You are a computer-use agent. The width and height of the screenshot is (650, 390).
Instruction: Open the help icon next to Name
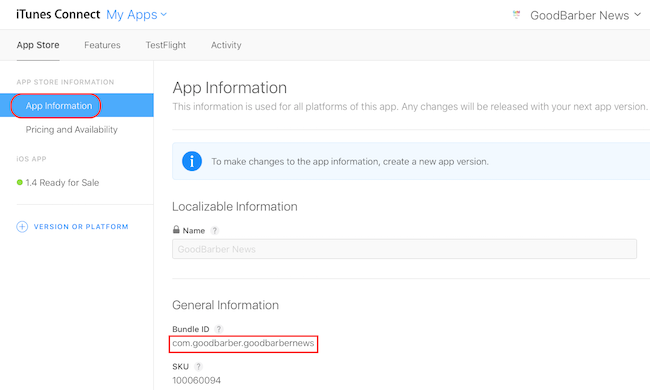[214, 230]
